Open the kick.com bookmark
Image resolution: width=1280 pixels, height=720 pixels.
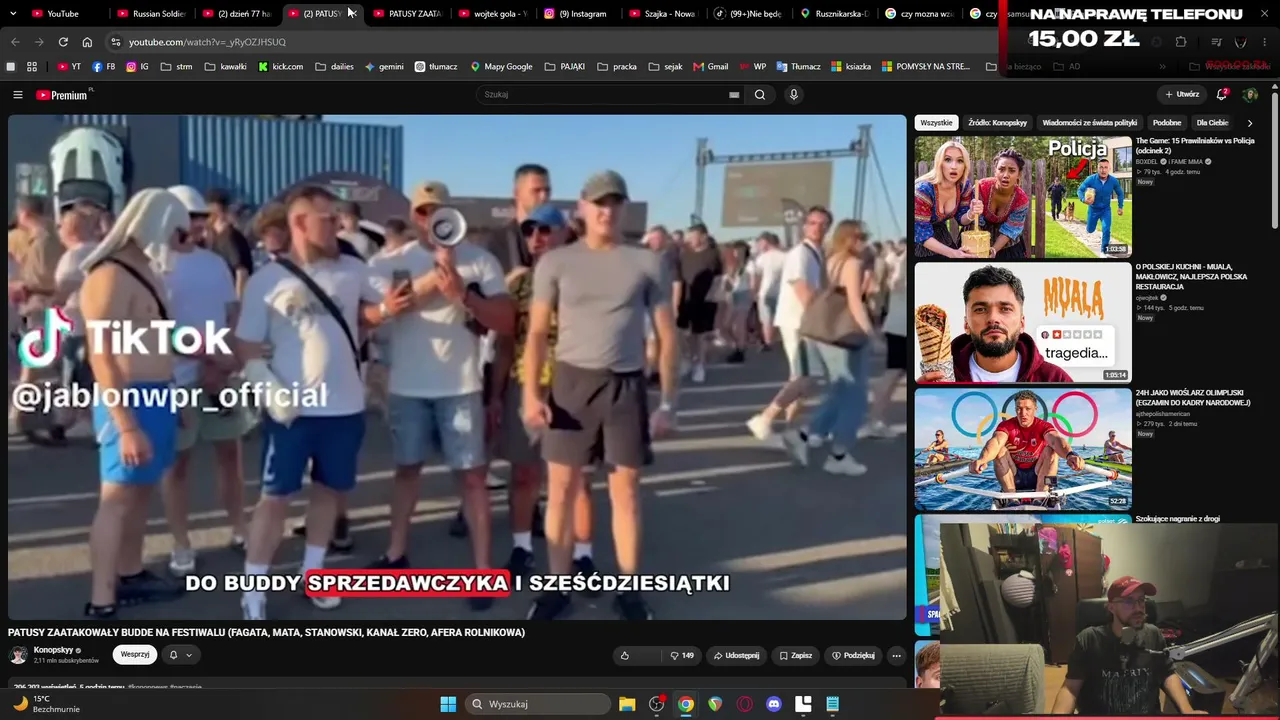coord(281,67)
